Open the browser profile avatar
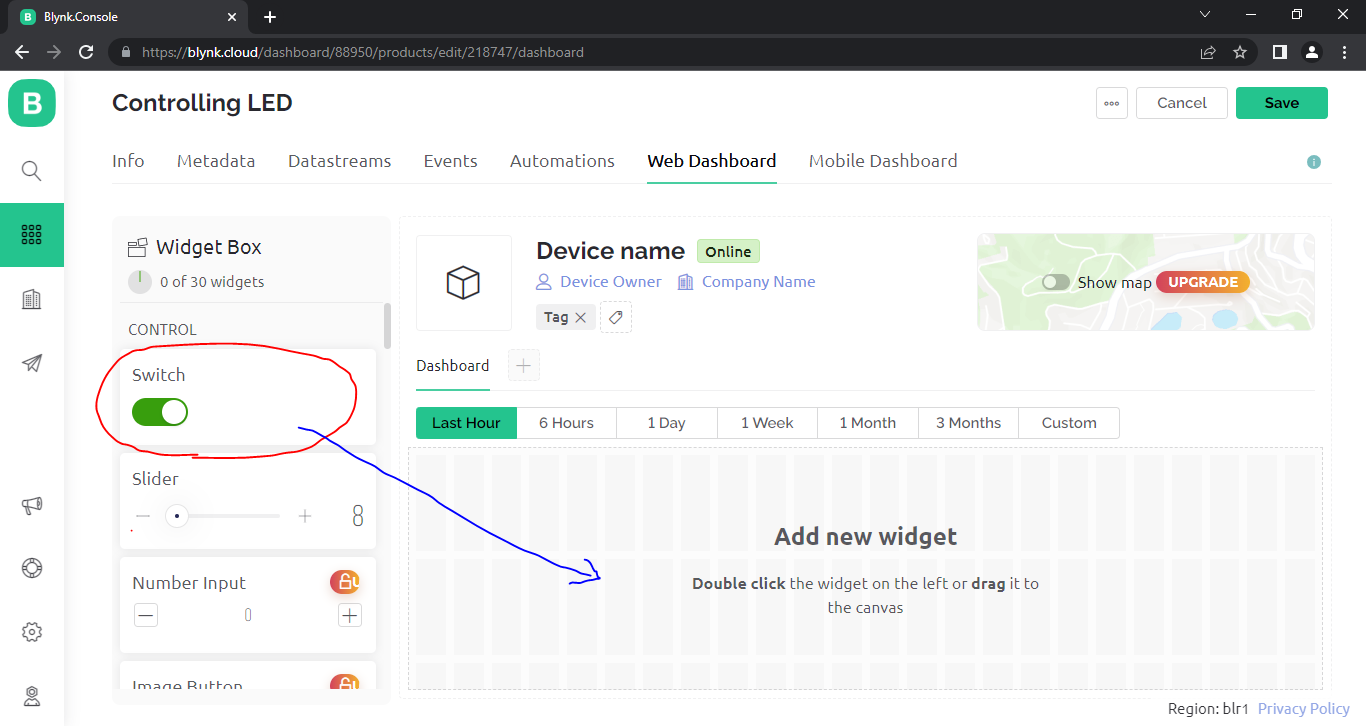 1312,52
